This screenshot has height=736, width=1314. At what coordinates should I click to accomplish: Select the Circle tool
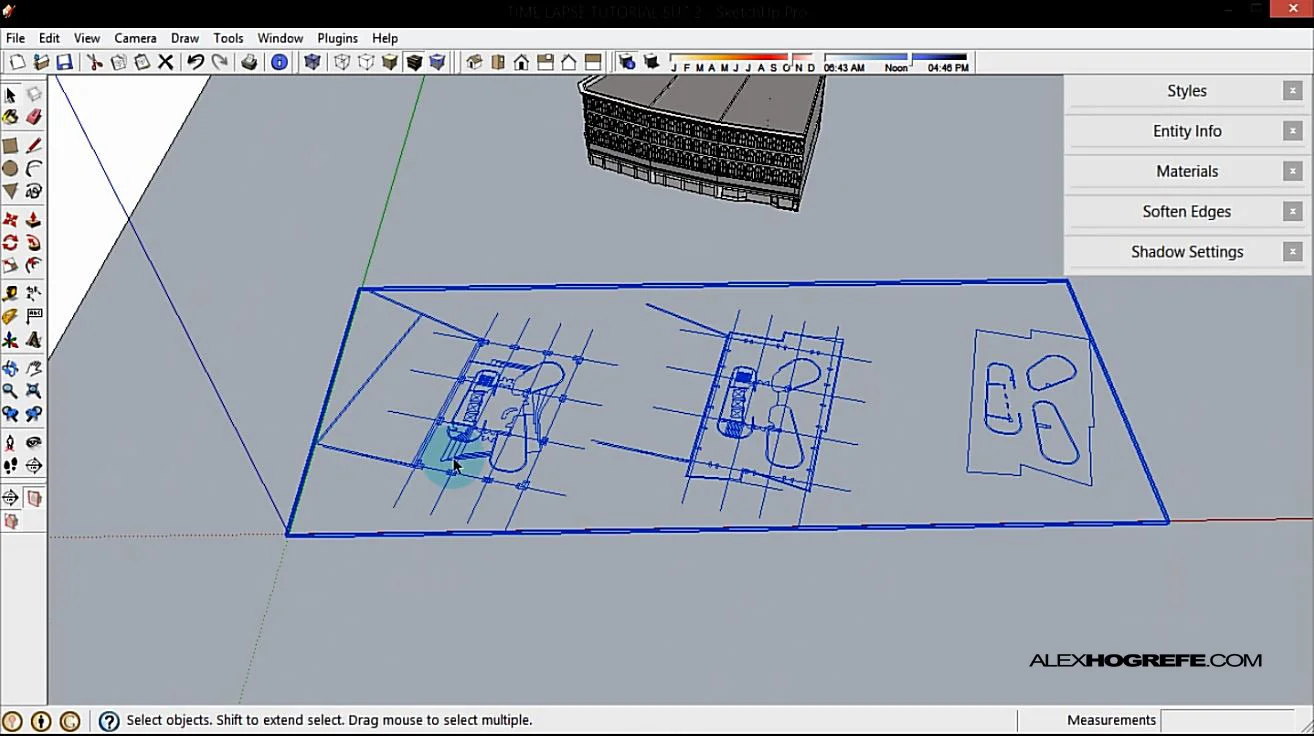10,168
